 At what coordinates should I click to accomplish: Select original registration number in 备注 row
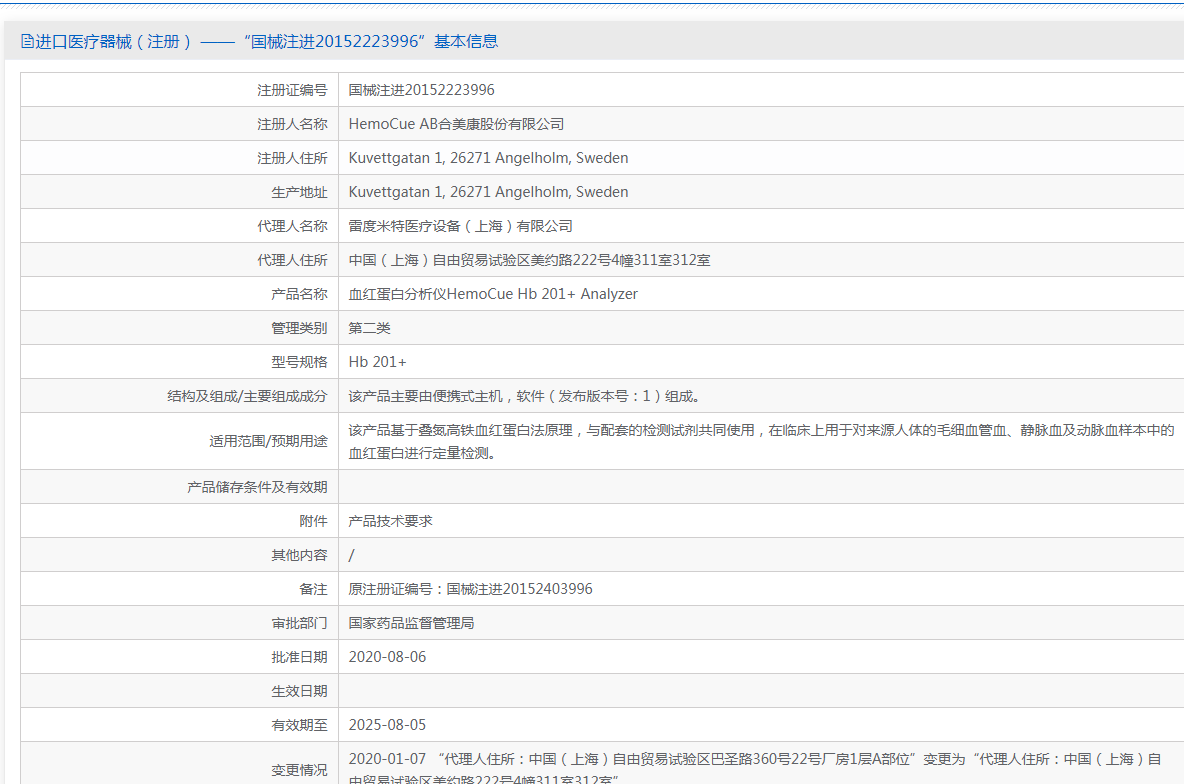[x=470, y=589]
